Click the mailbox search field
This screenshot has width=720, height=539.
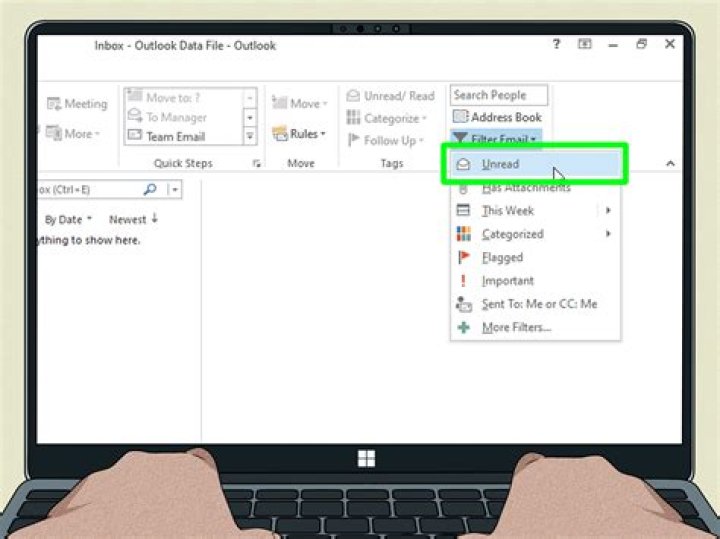pos(89,190)
